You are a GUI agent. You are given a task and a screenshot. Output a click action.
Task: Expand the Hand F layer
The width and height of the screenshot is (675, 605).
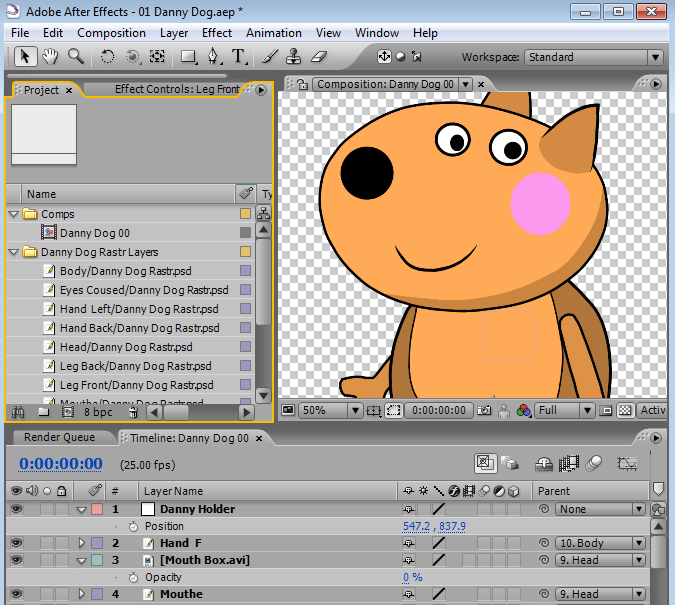point(81,543)
